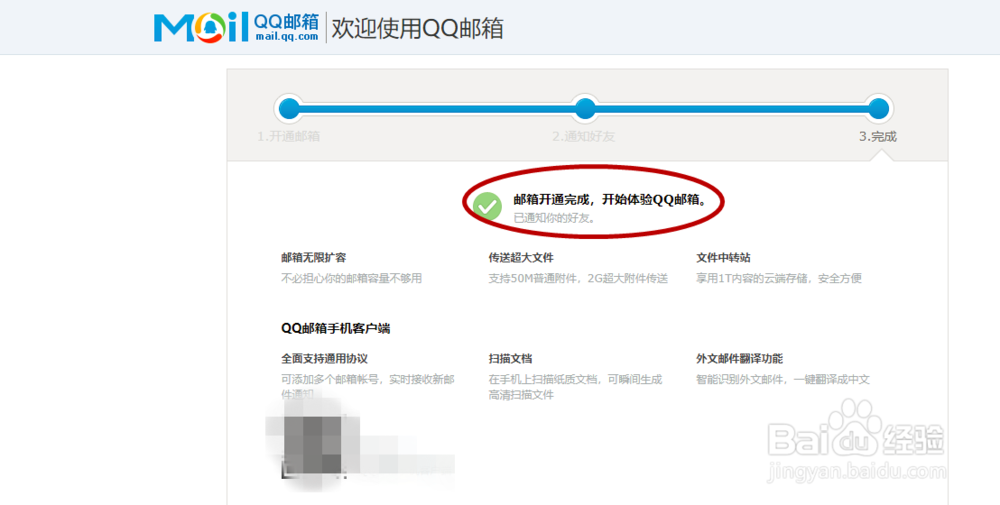Click the mail.qq.com text in the logo

point(287,36)
